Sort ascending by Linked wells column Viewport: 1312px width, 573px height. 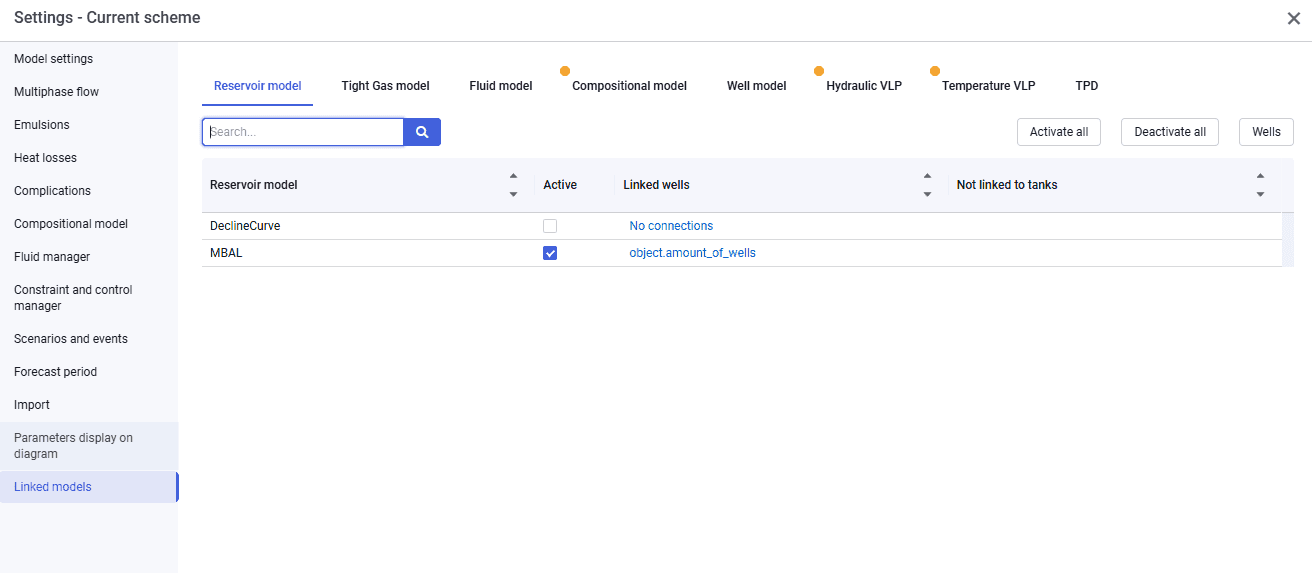pos(927,176)
